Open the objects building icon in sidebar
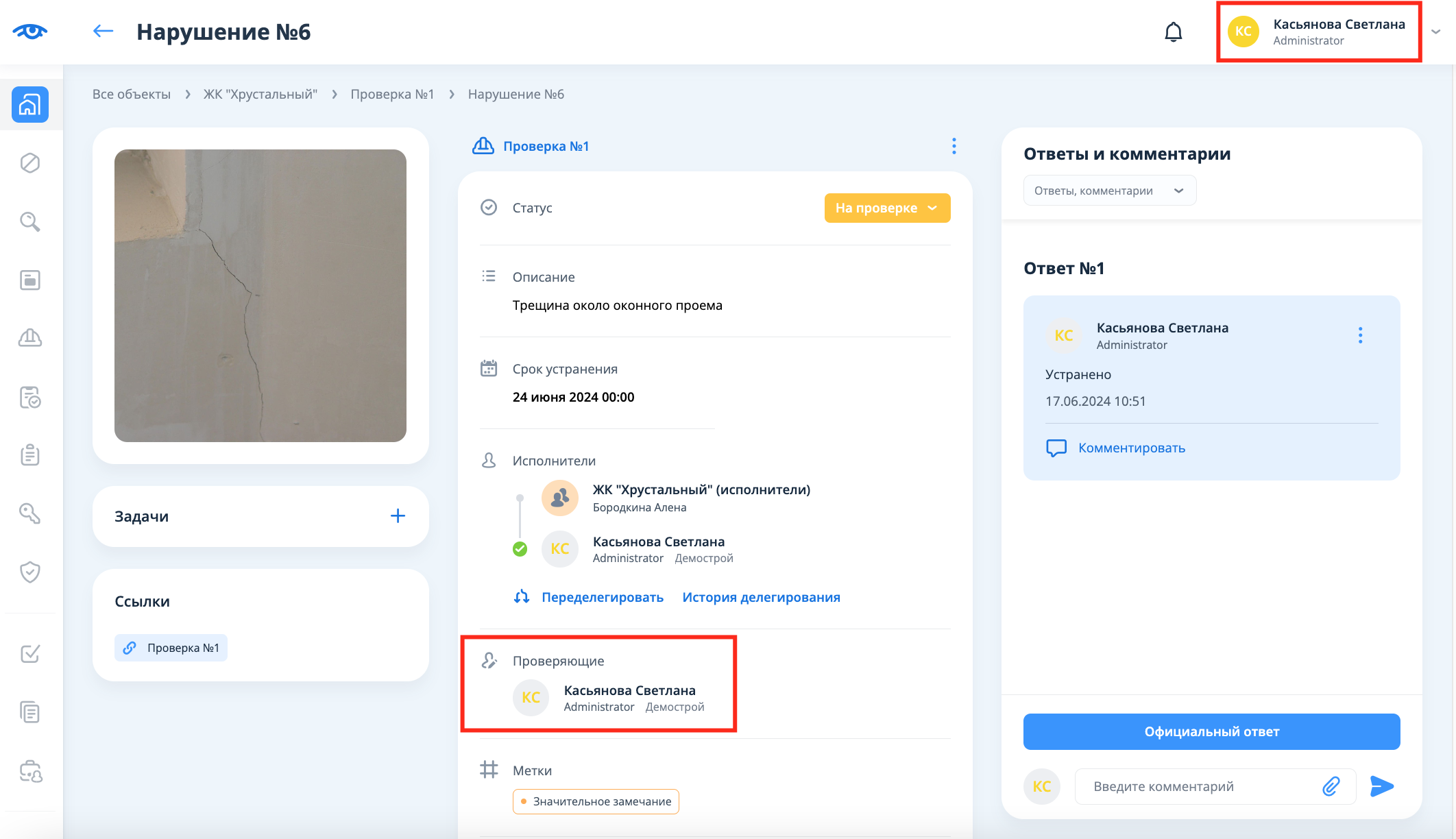Screen dimensions: 1456x839 (x=30, y=105)
